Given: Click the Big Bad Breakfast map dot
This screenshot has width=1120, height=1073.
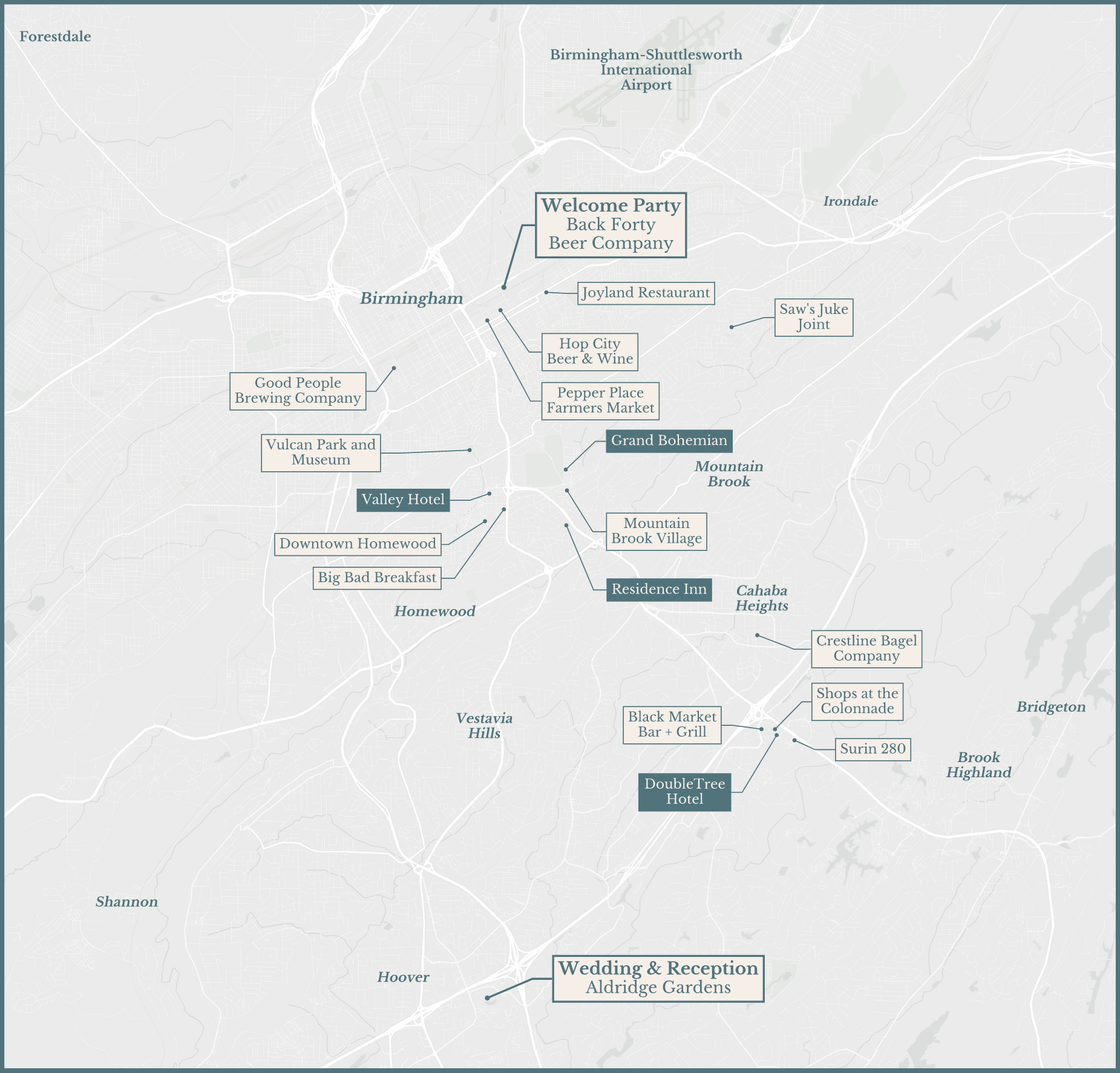Looking at the screenshot, I should 504,509.
